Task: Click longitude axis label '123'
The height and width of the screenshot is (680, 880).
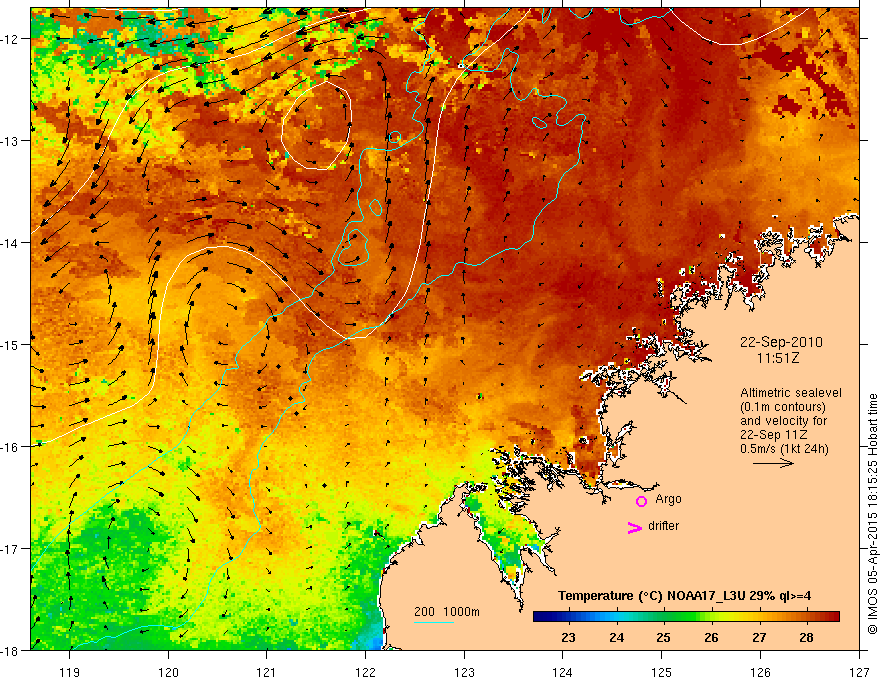Action: (x=464, y=672)
